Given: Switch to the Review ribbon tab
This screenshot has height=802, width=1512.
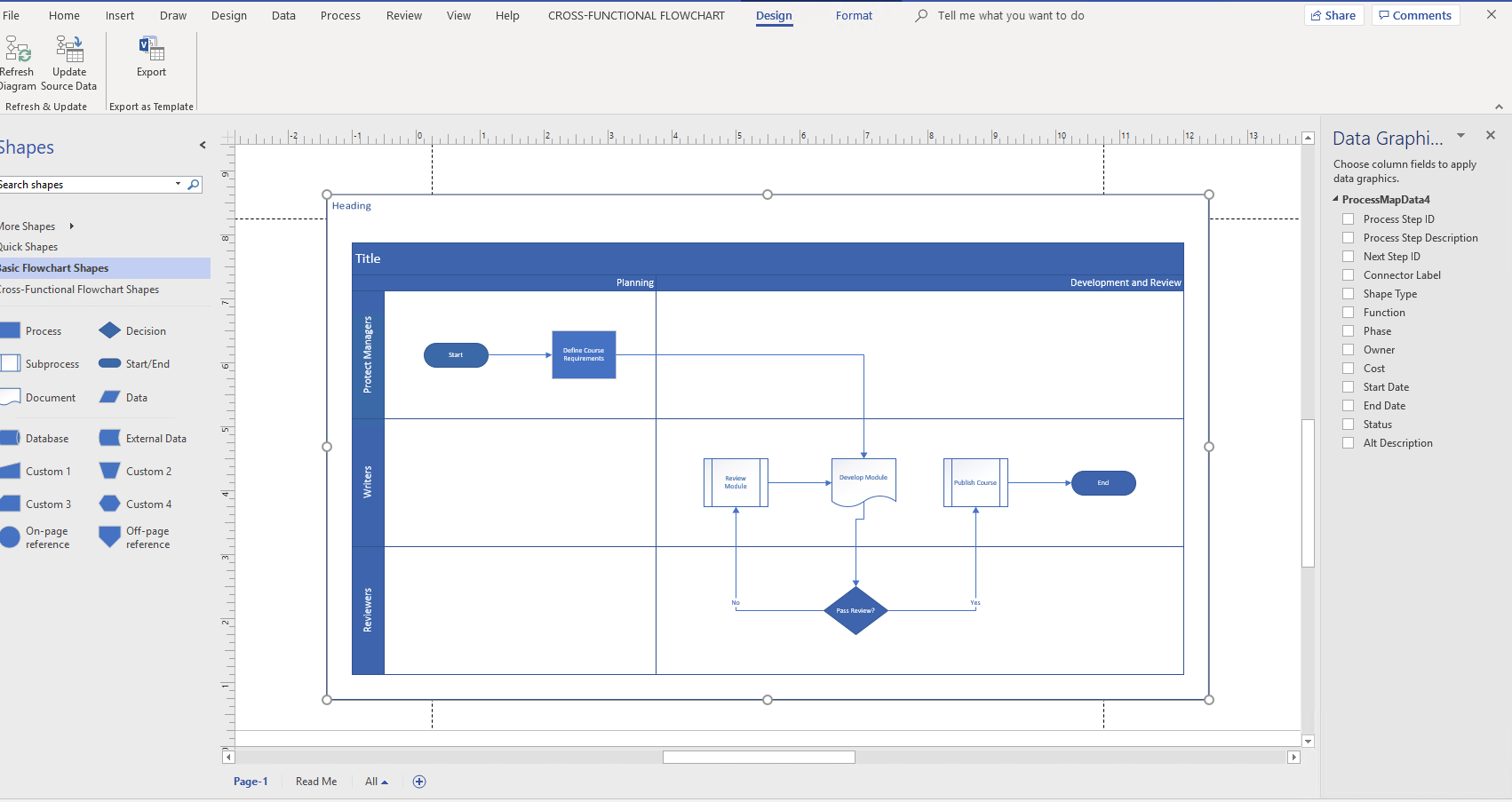Looking at the screenshot, I should [403, 15].
